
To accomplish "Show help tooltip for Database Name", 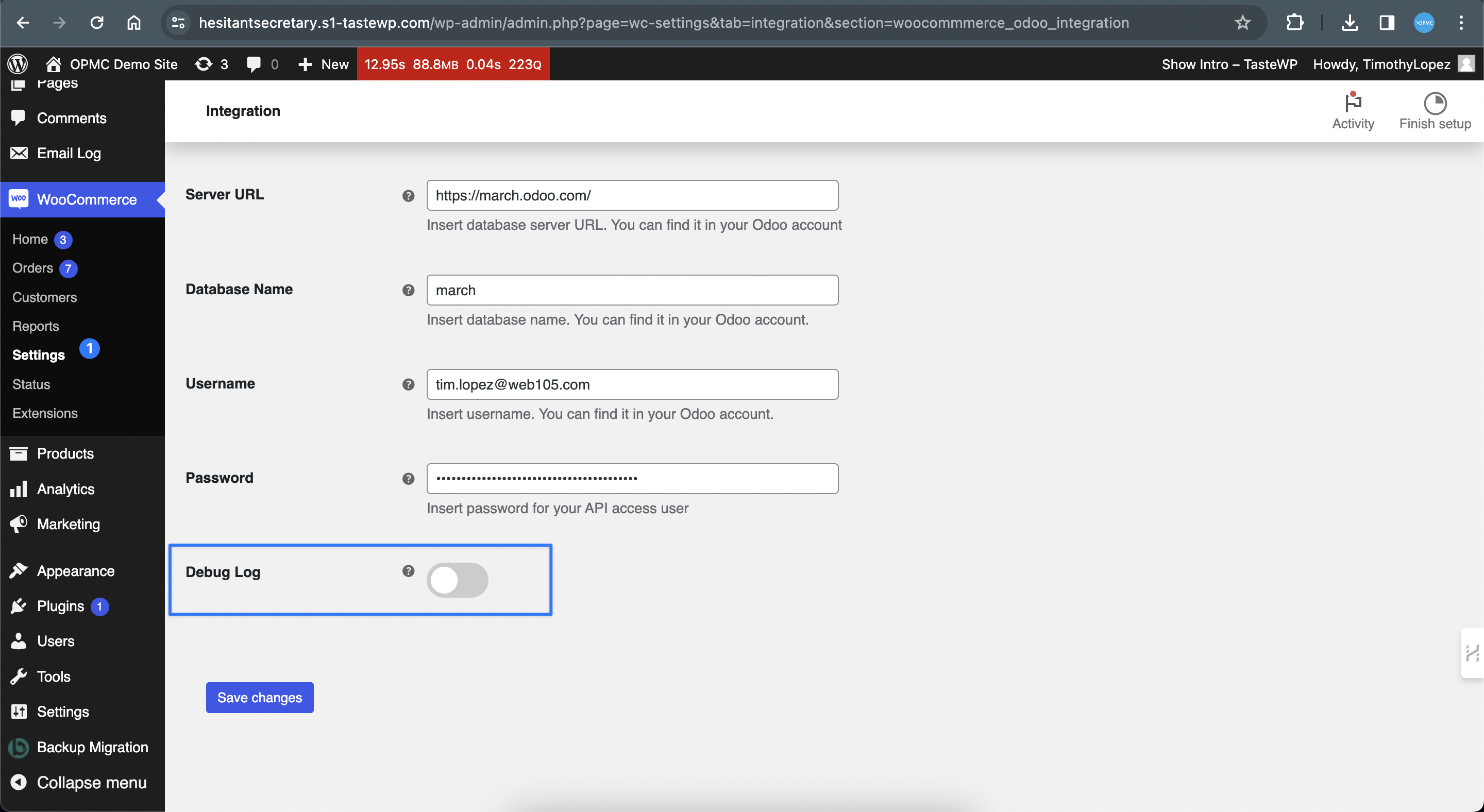I will point(409,290).
